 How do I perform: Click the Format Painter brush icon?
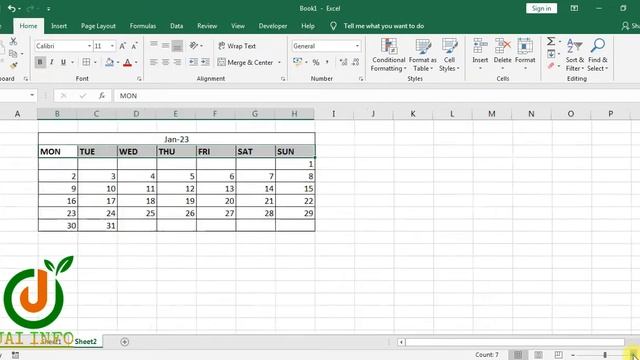pos(13,65)
